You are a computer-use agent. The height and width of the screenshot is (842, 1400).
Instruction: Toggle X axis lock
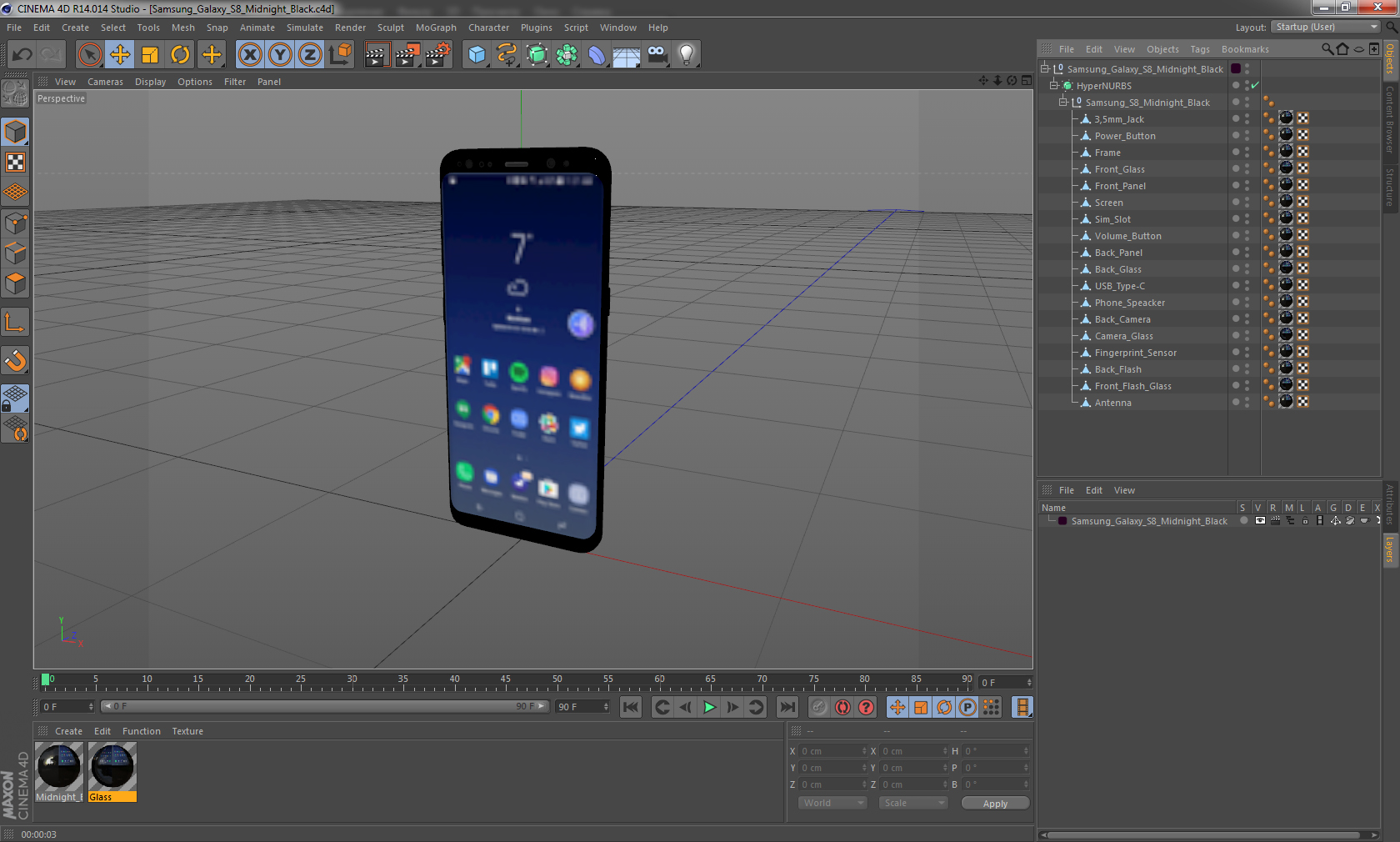point(249,55)
